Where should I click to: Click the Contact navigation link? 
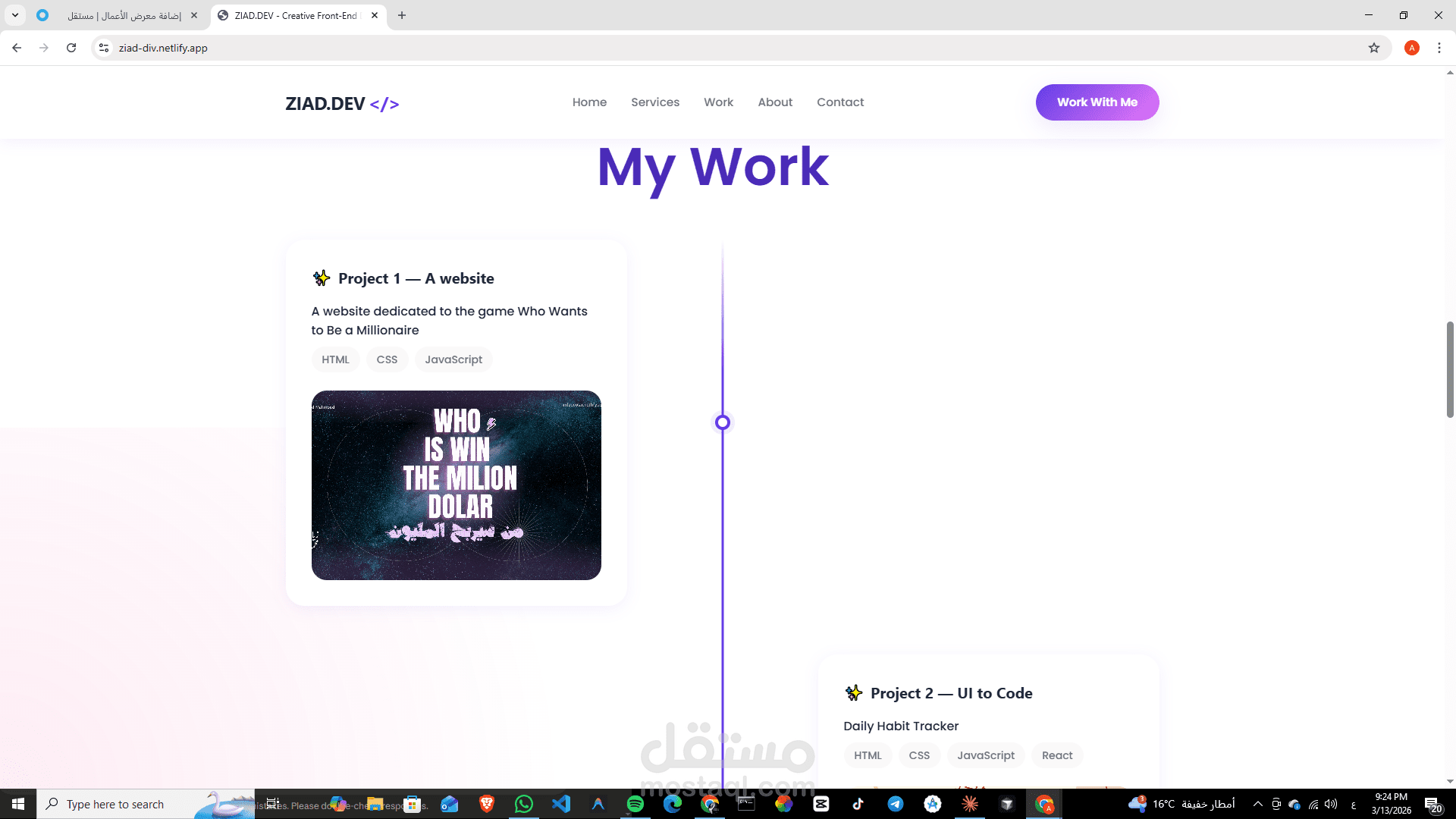pos(840,102)
